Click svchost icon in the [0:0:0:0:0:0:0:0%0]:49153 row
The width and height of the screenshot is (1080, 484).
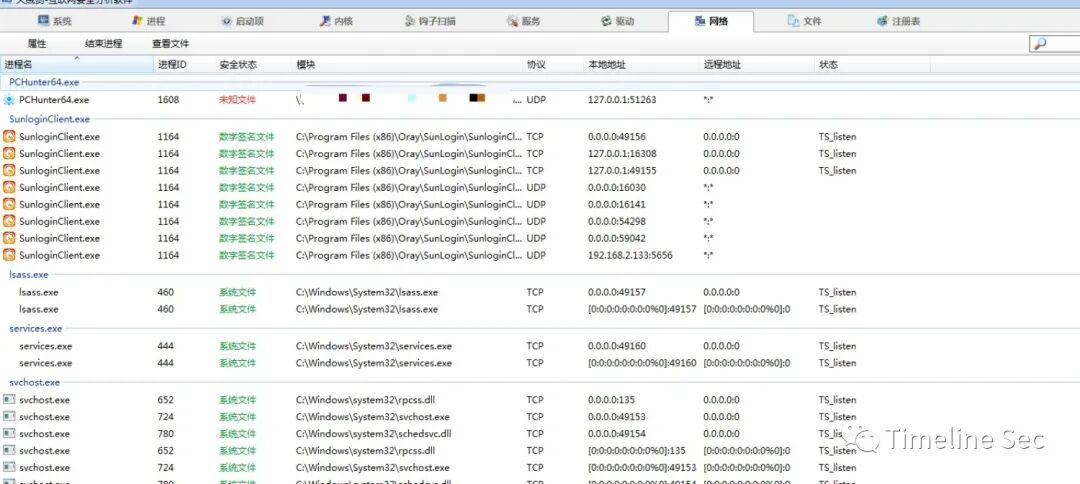pos(9,467)
